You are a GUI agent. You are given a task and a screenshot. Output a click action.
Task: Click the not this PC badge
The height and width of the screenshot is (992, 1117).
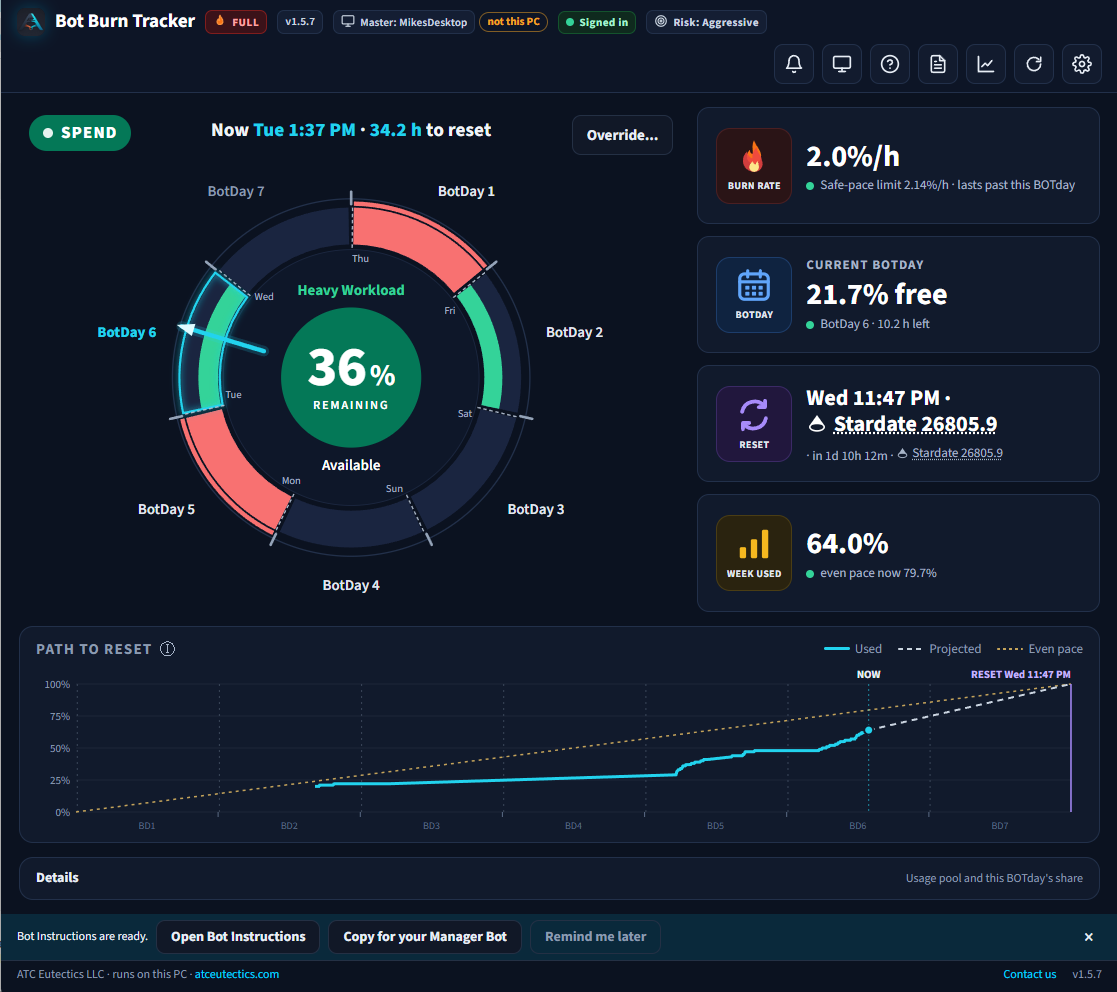(514, 22)
